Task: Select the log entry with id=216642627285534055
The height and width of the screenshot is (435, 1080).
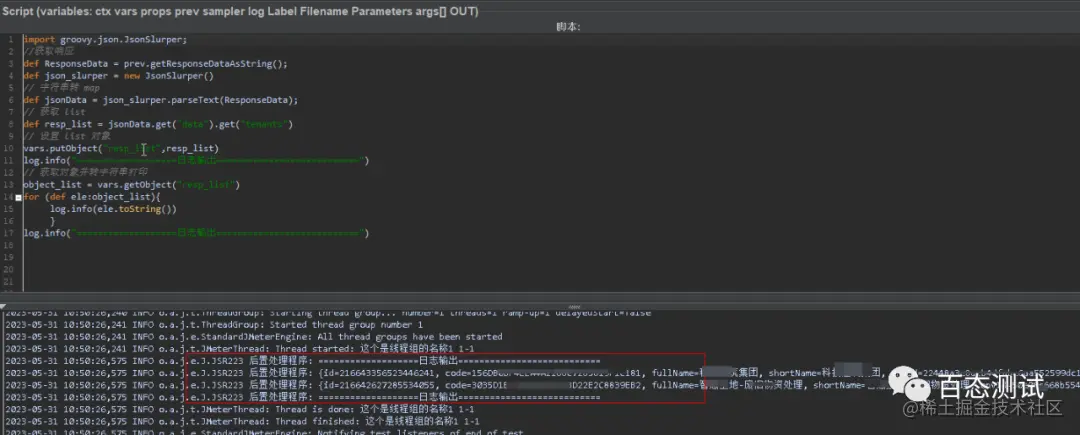Action: (541, 385)
